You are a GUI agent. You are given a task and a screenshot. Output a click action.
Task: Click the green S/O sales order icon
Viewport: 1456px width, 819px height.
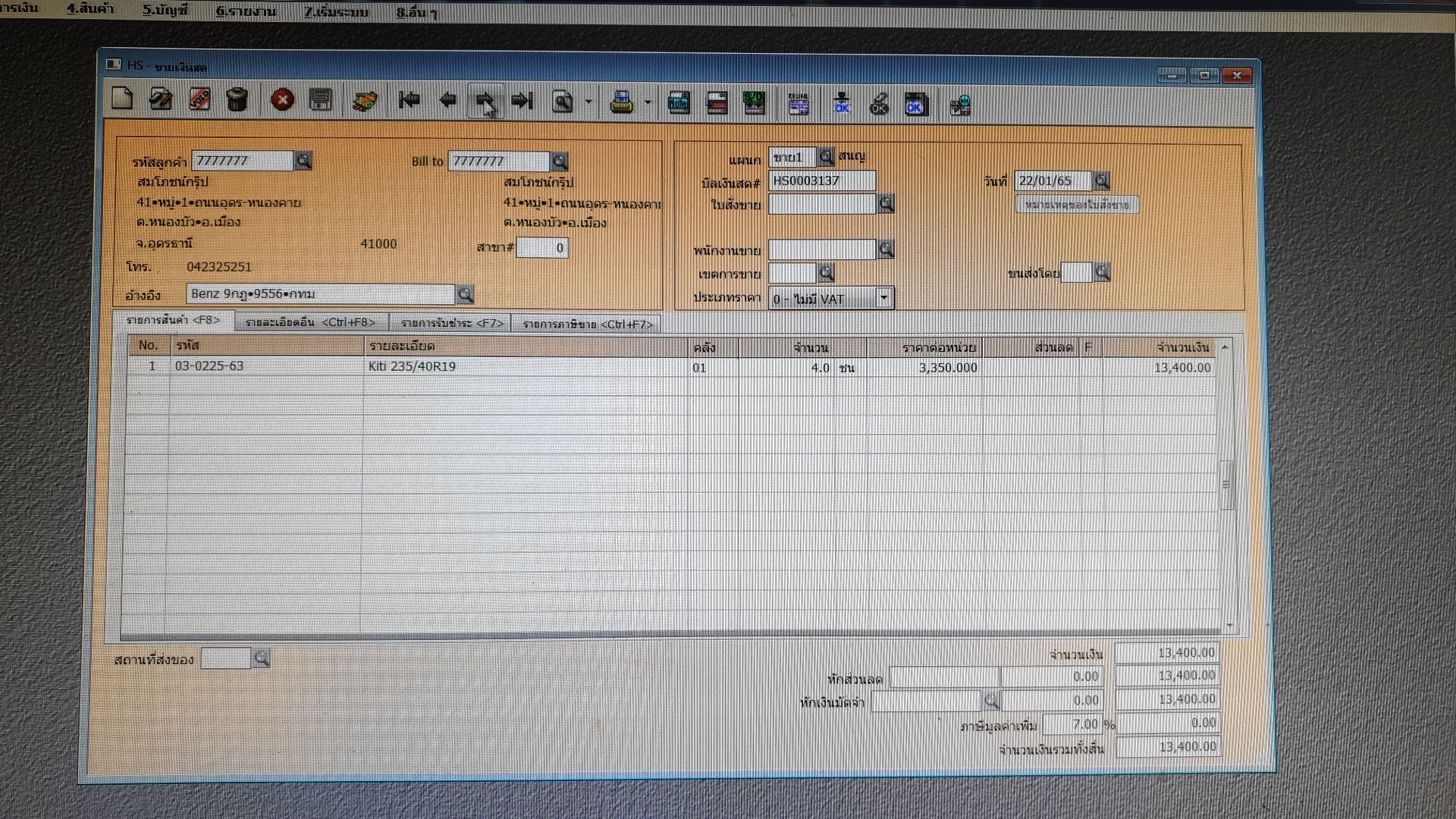click(754, 103)
